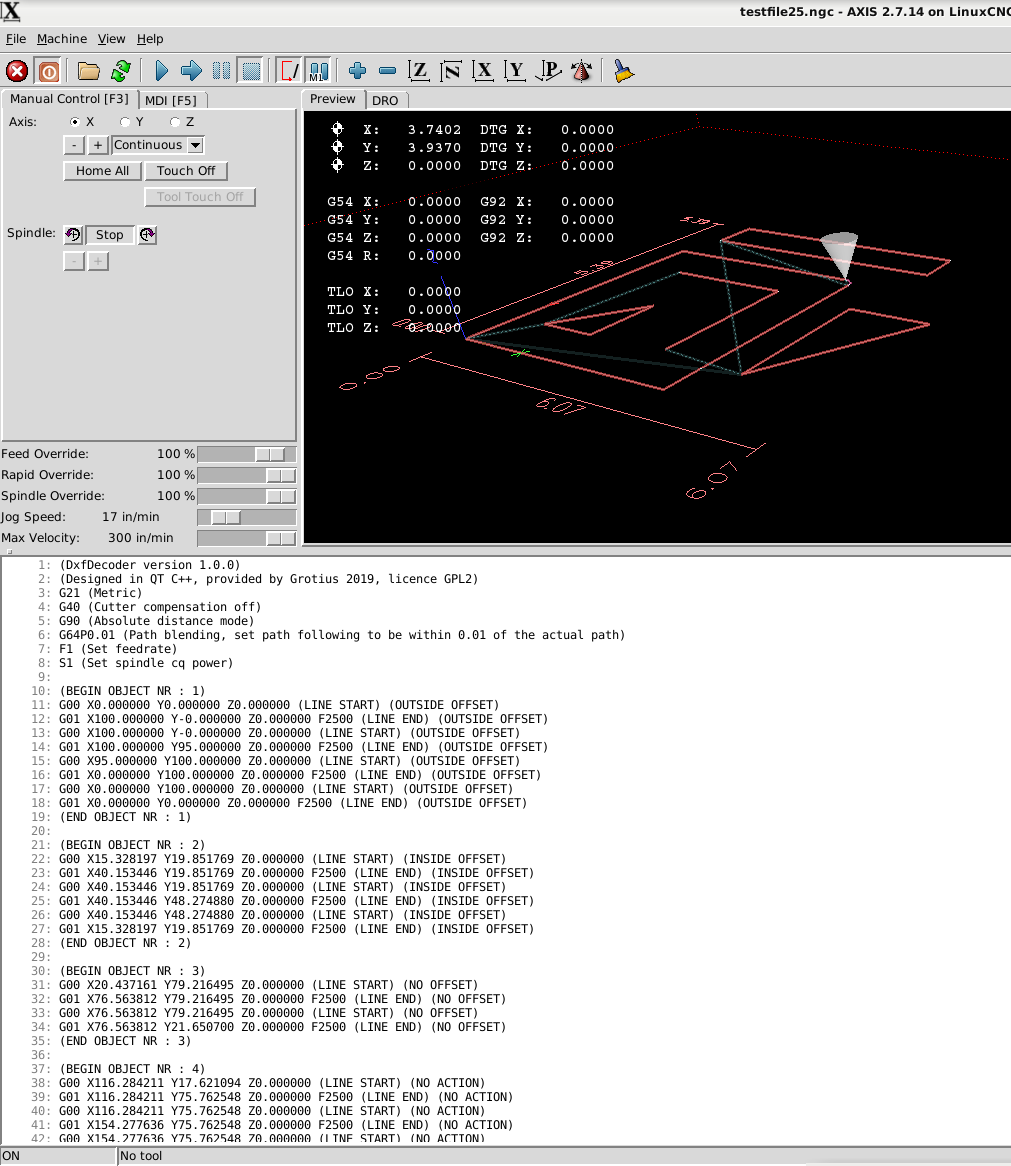The width and height of the screenshot is (1011, 1166).
Task: Open the Continuous jog increment dropdown
Action: pos(158,145)
